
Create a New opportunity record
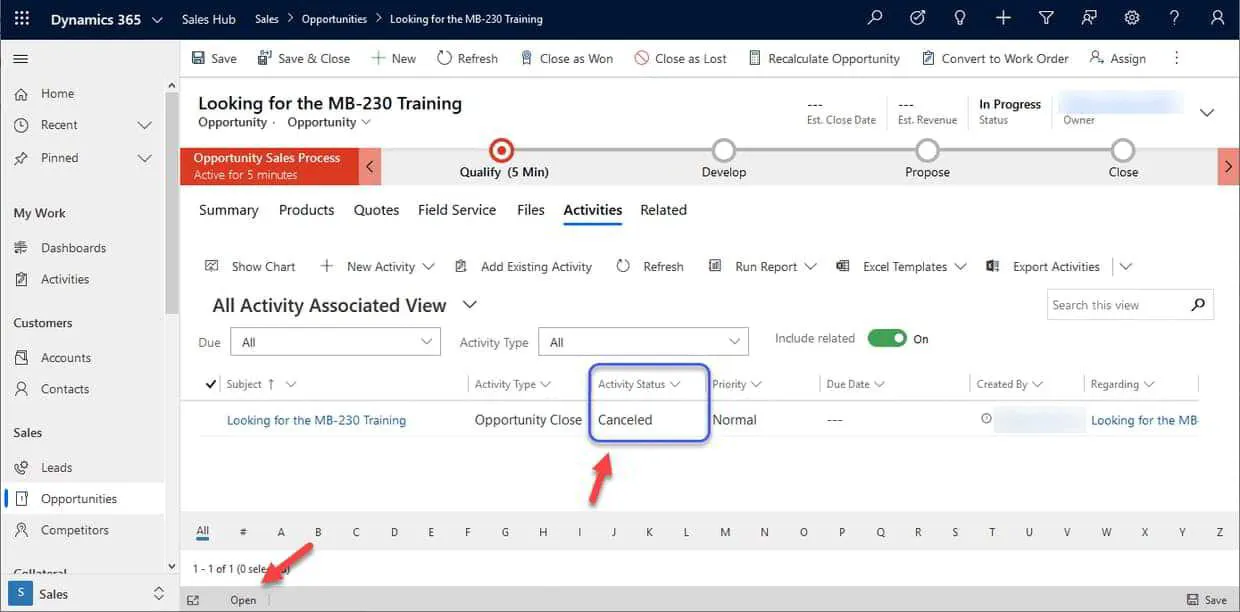point(394,58)
